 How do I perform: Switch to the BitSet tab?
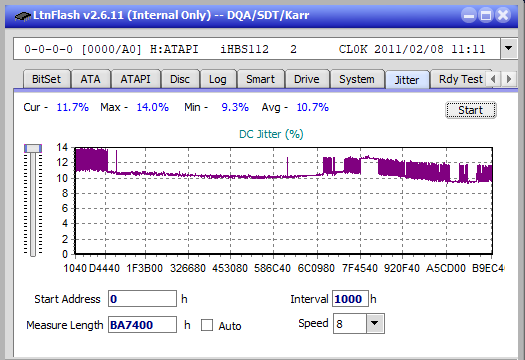pyautogui.click(x=46, y=79)
